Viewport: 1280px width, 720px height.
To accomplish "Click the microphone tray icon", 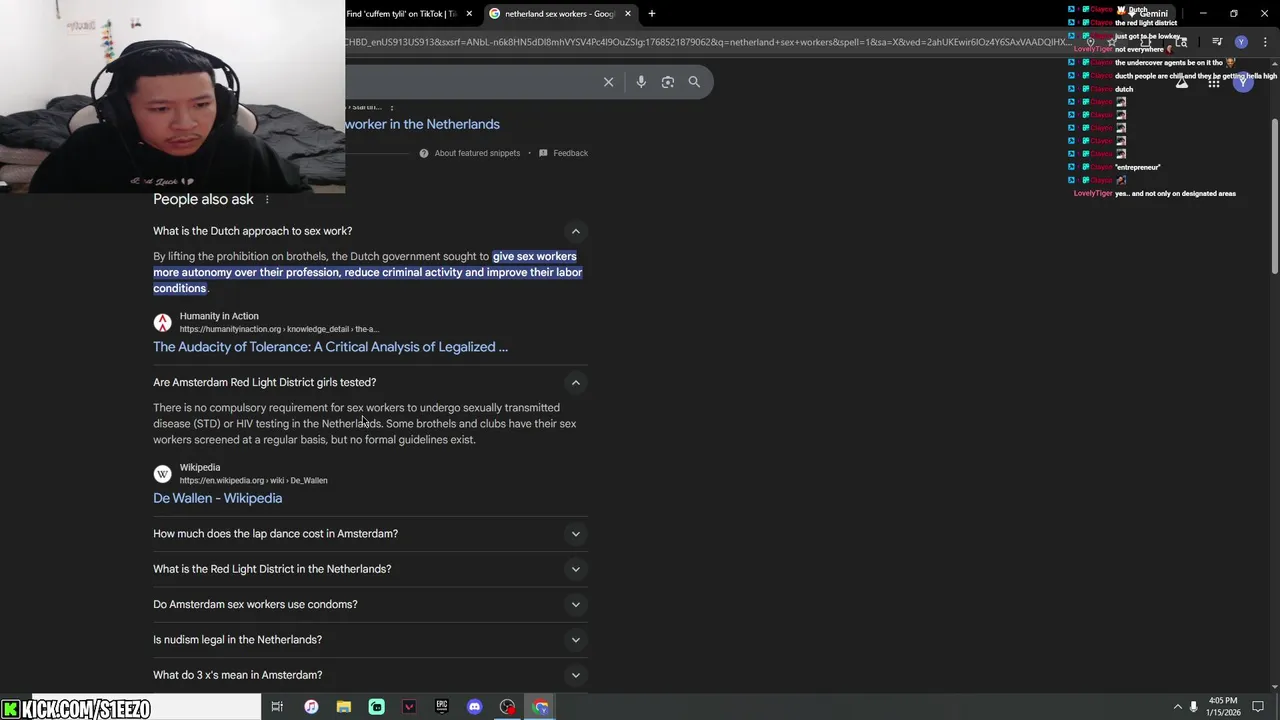I will point(1194,707).
